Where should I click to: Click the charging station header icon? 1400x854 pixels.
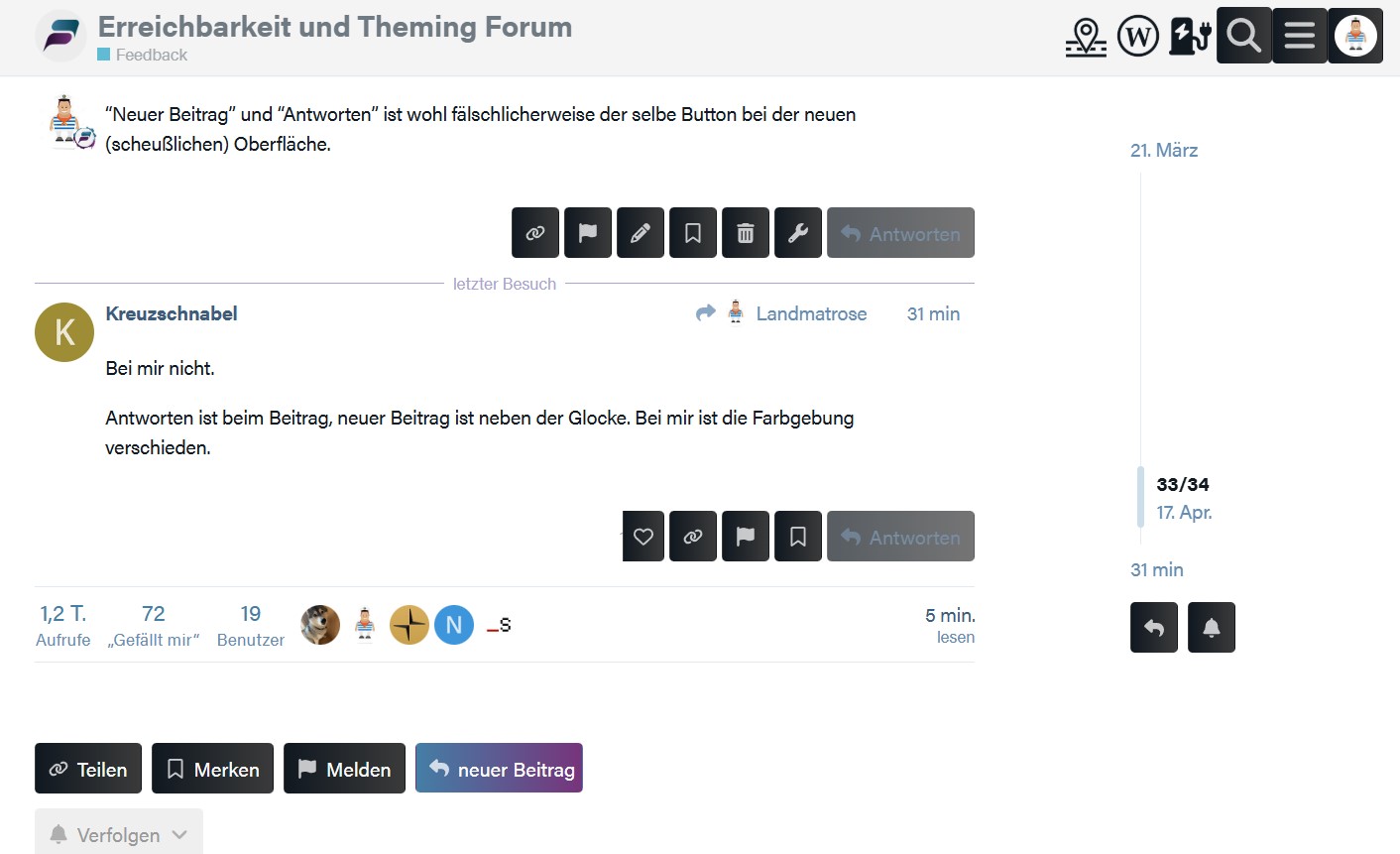[1191, 37]
